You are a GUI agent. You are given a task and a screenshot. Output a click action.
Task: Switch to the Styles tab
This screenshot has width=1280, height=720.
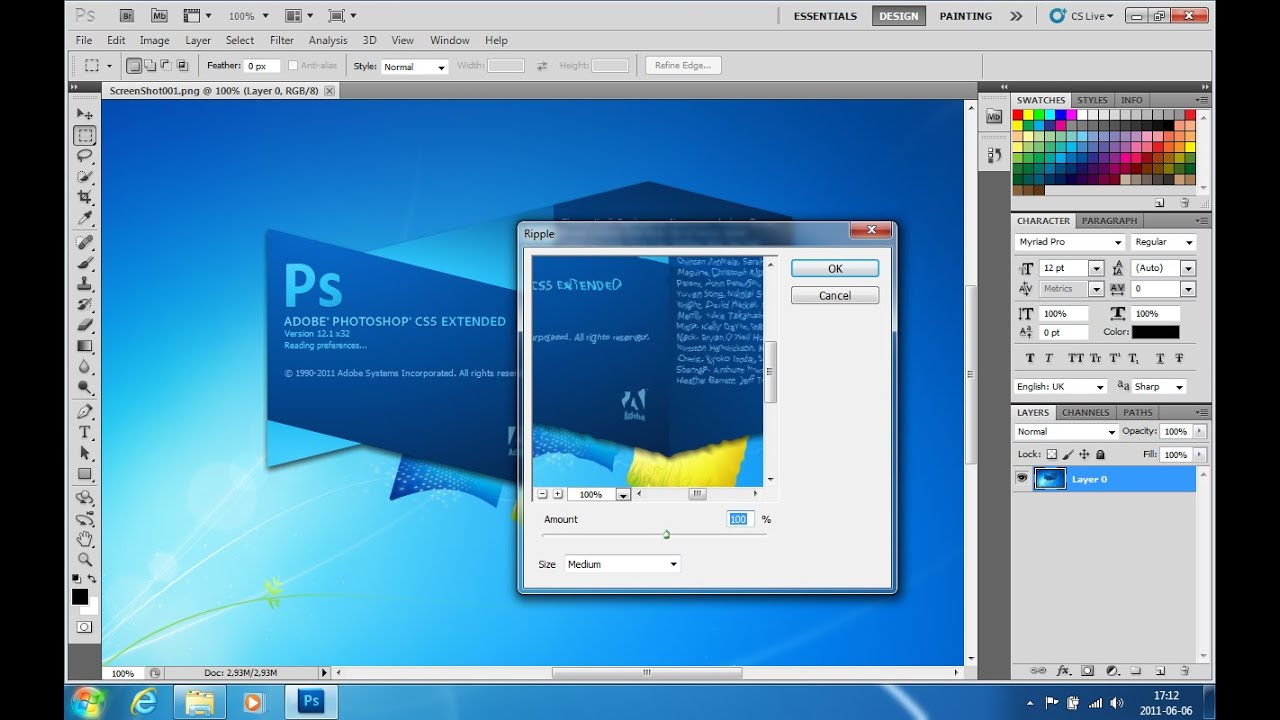click(1092, 100)
